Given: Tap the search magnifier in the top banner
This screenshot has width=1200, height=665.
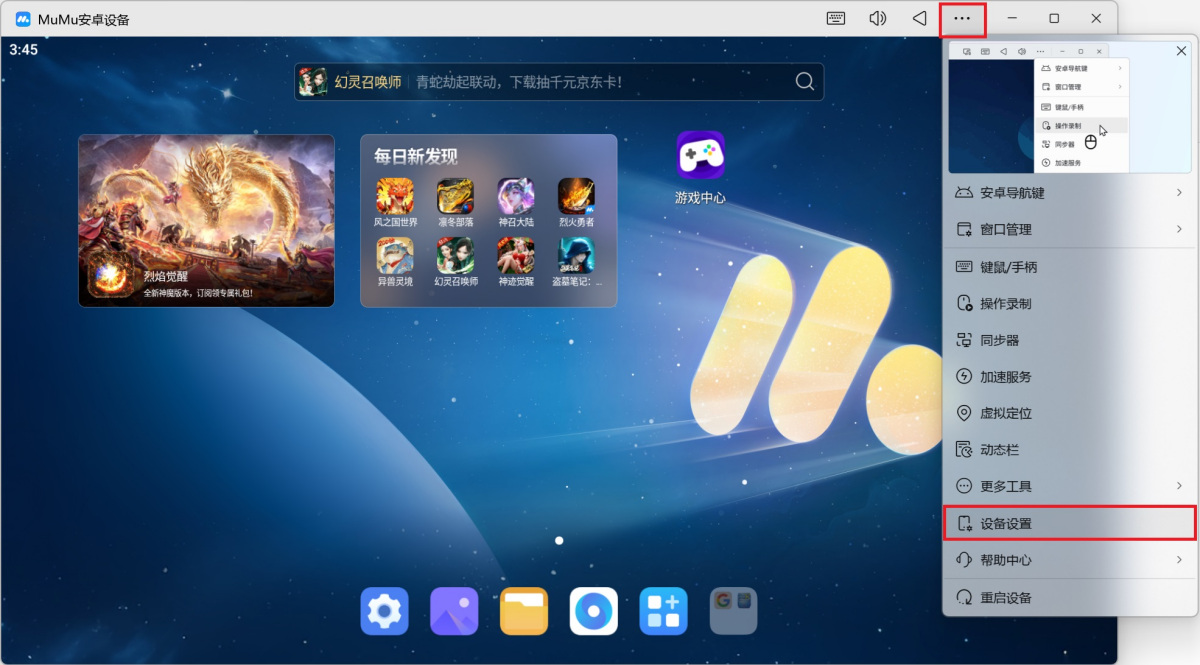Looking at the screenshot, I should tap(805, 81).
